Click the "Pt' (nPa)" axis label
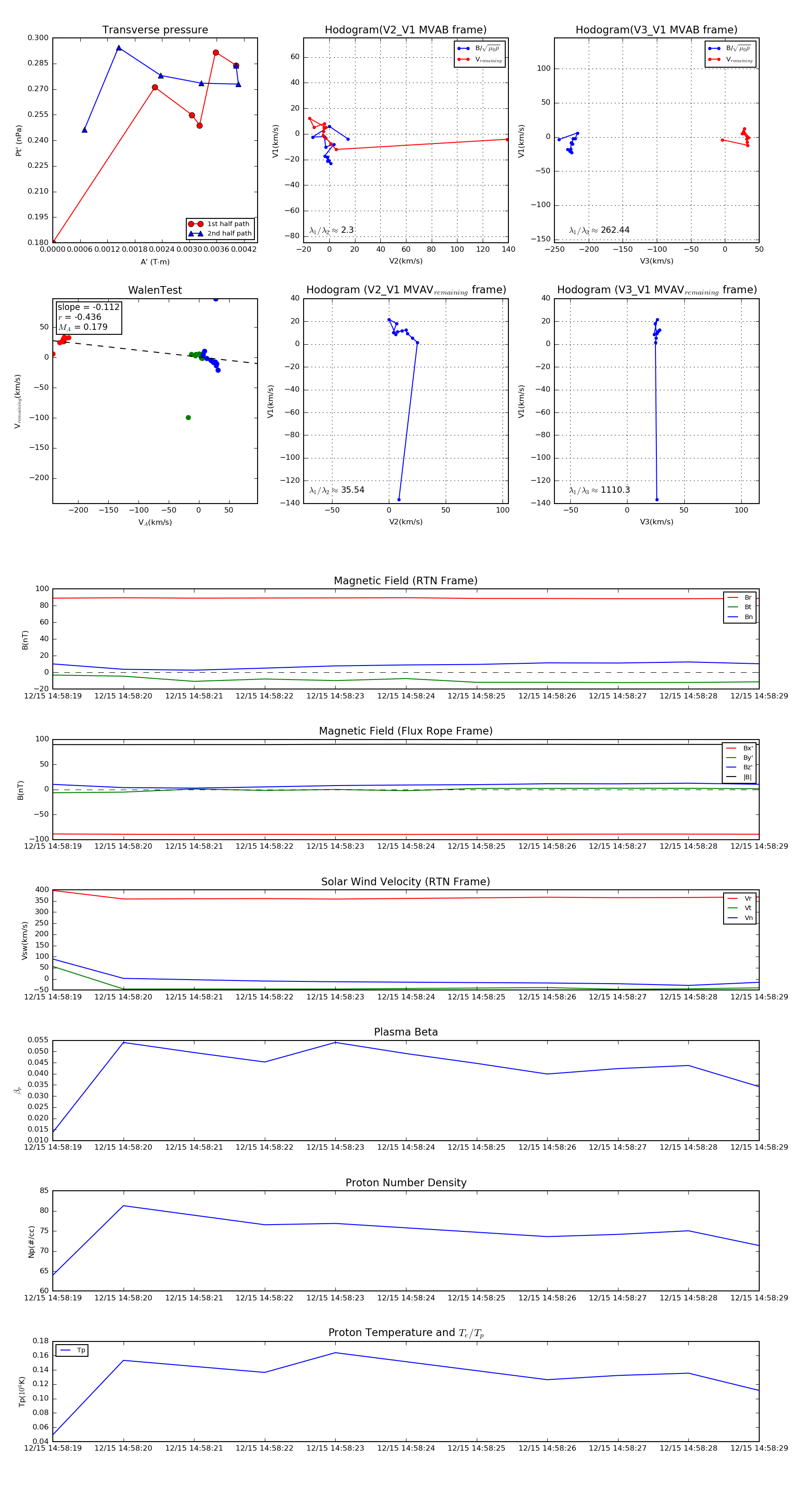This screenshot has width=812, height=1489. coord(18,140)
